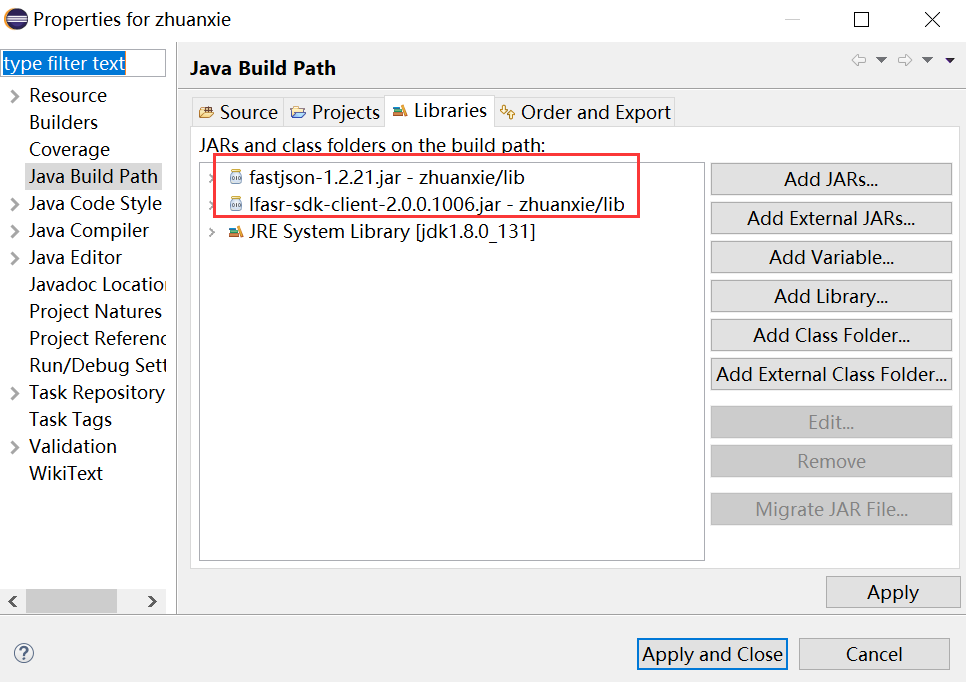This screenshot has width=966, height=682.
Task: Switch to the Source tab
Action: point(238,112)
